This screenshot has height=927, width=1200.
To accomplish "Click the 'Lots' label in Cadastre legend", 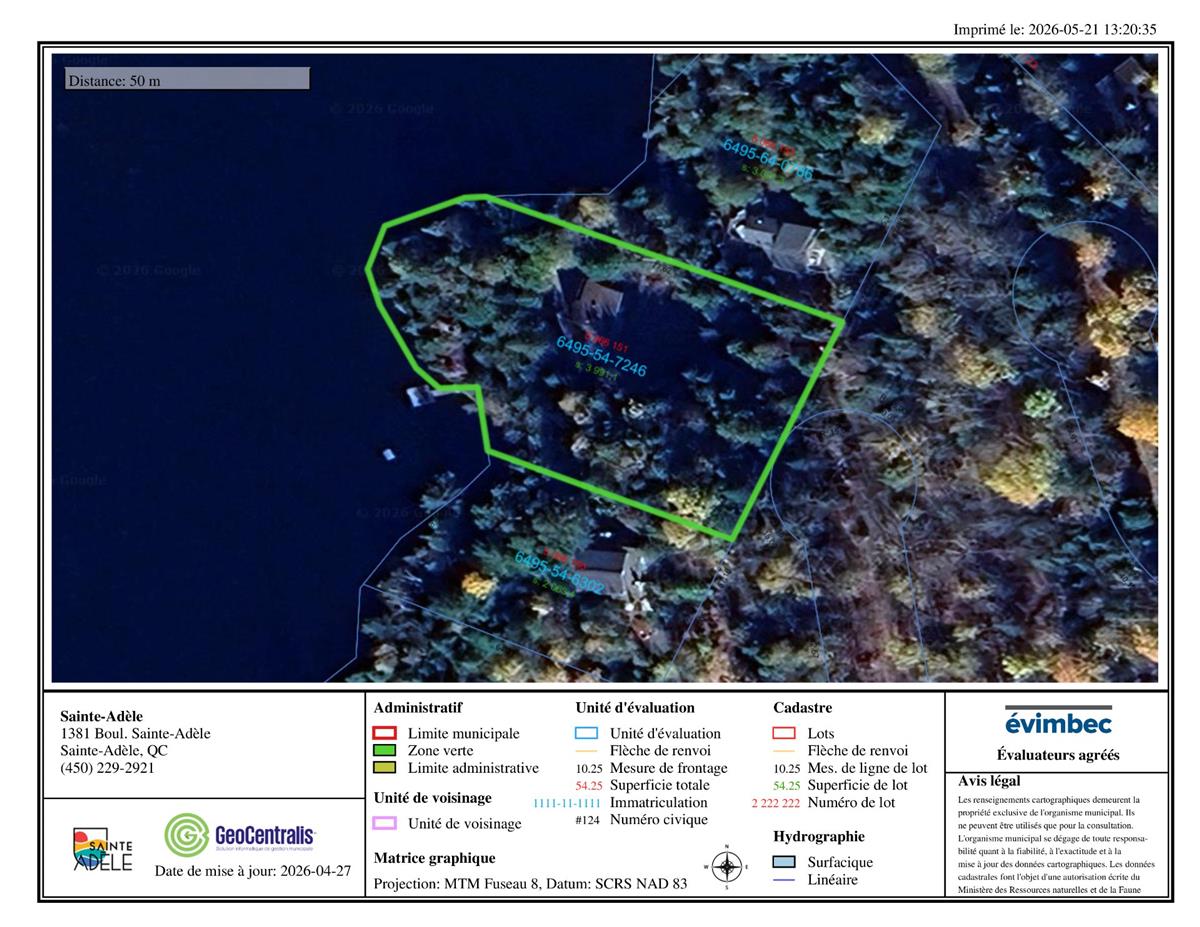I will [821, 733].
